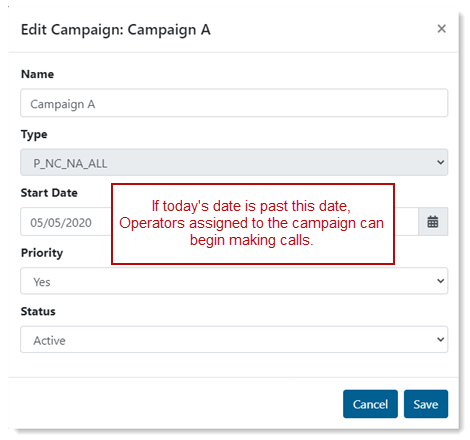Click the Type field label
The width and height of the screenshot is (470, 440).
pyautogui.click(x=34, y=134)
